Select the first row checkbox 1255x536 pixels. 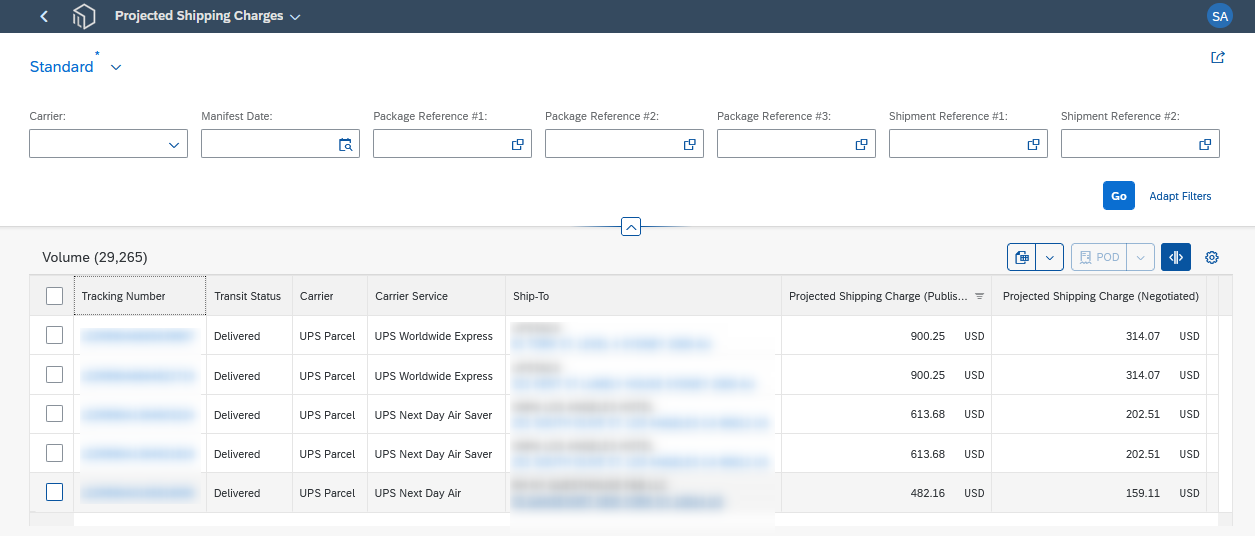click(x=54, y=335)
